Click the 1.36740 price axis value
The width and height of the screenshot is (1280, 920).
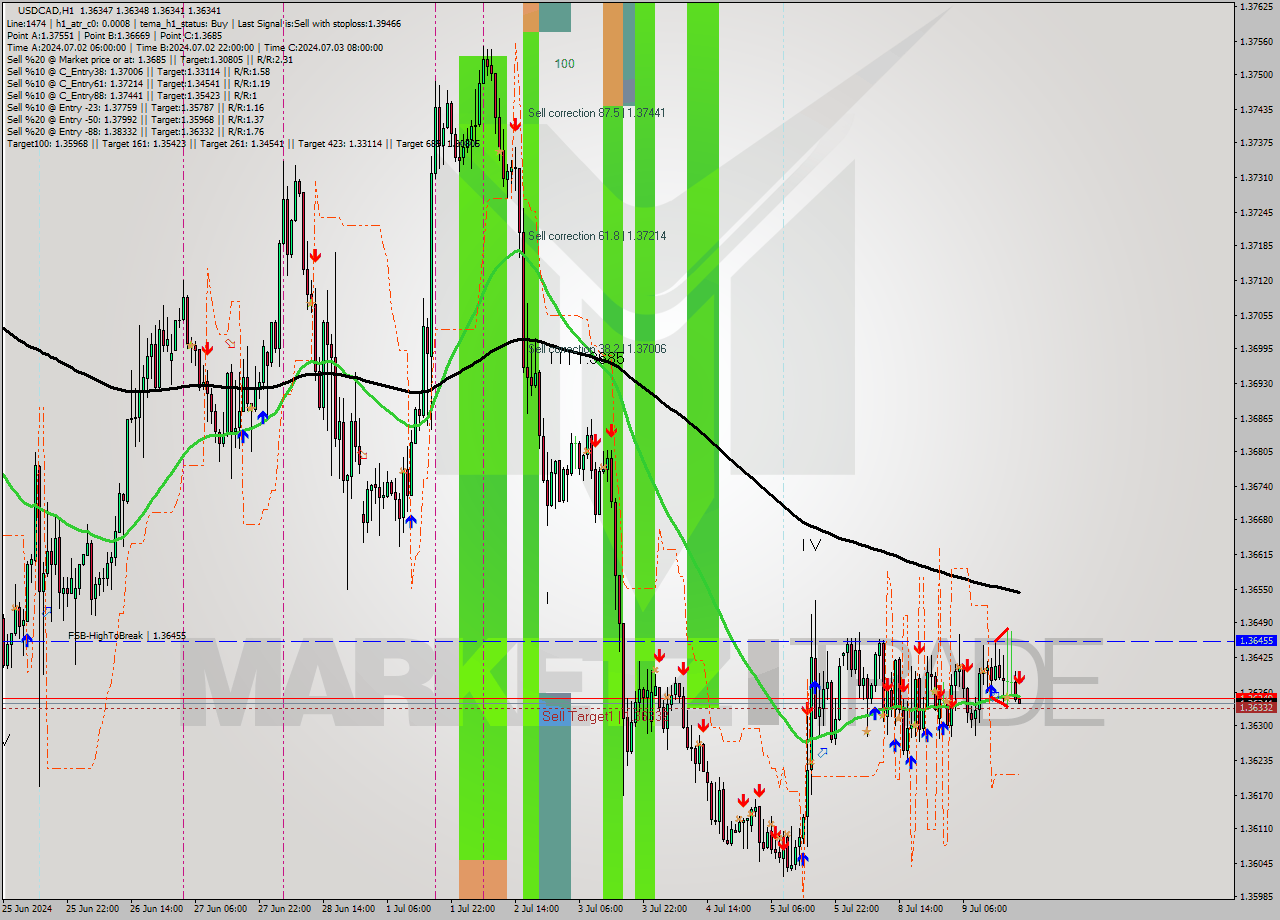(x=1256, y=486)
